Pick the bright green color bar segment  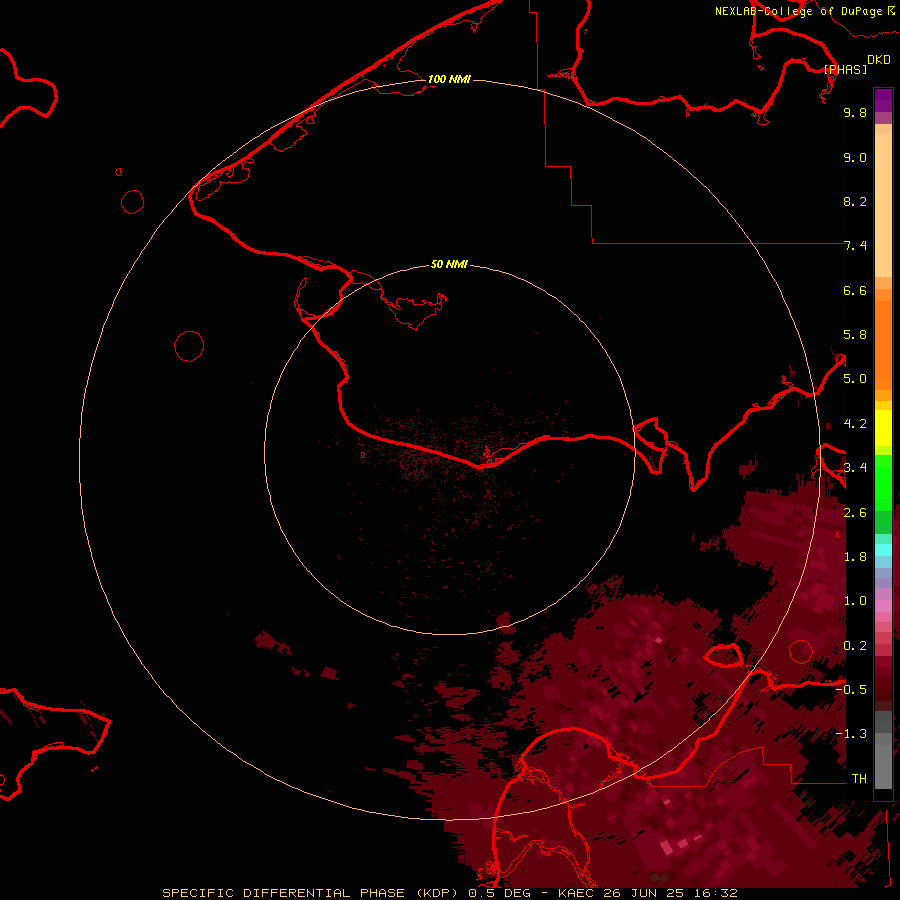[883, 483]
